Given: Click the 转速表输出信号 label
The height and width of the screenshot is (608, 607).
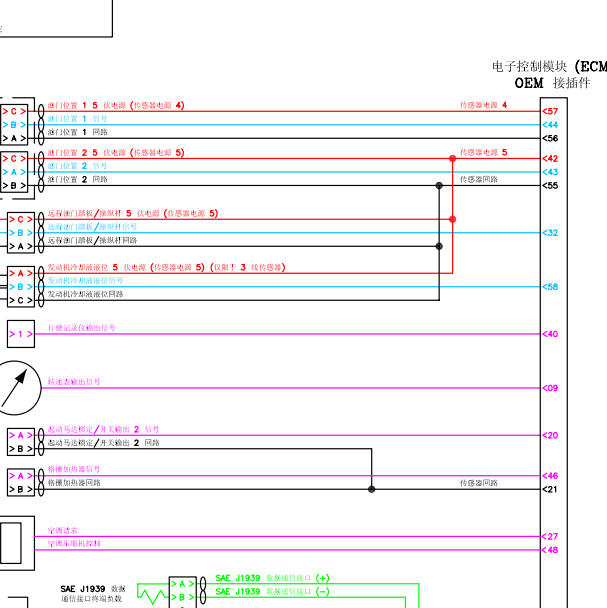Looking at the screenshot, I should pyautogui.click(x=74, y=382).
